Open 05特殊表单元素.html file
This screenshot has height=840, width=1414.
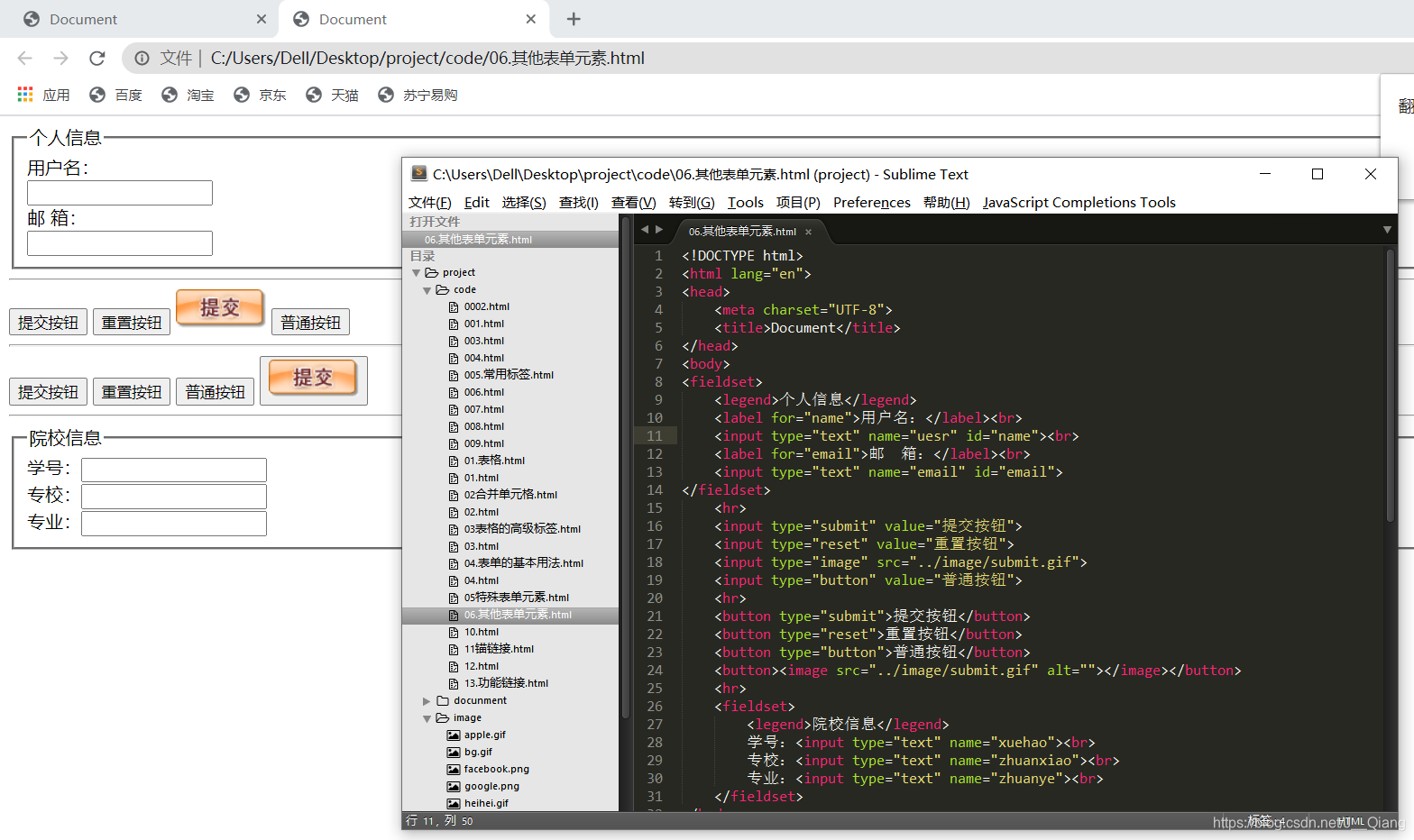[517, 598]
